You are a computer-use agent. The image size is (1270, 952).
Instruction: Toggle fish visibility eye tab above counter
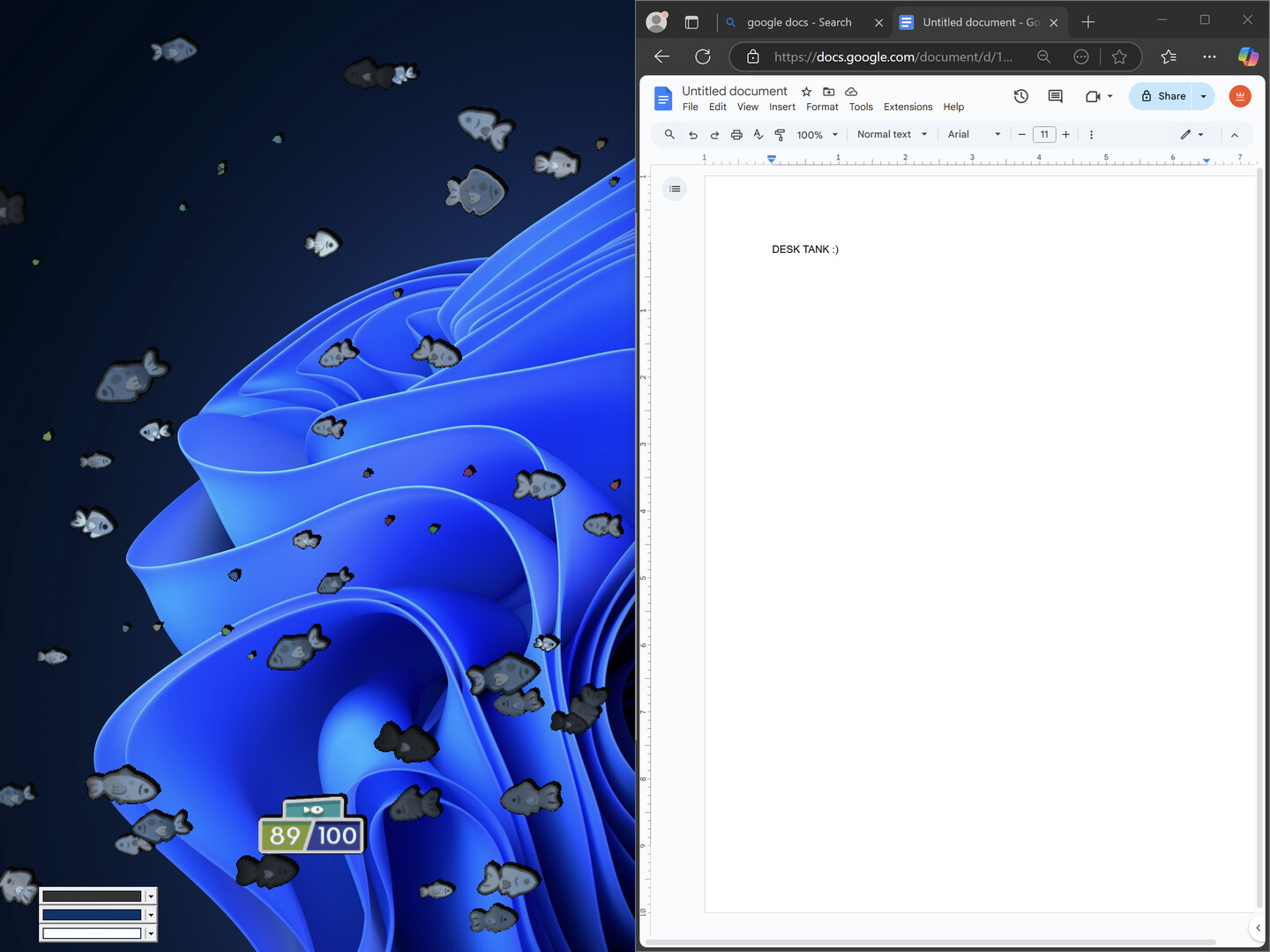pyautogui.click(x=312, y=809)
